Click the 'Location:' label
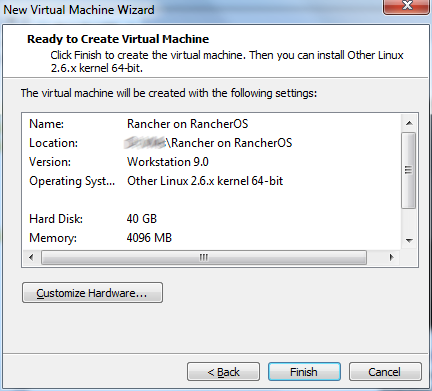Viewport: 432px width, 391px height. 53,143
